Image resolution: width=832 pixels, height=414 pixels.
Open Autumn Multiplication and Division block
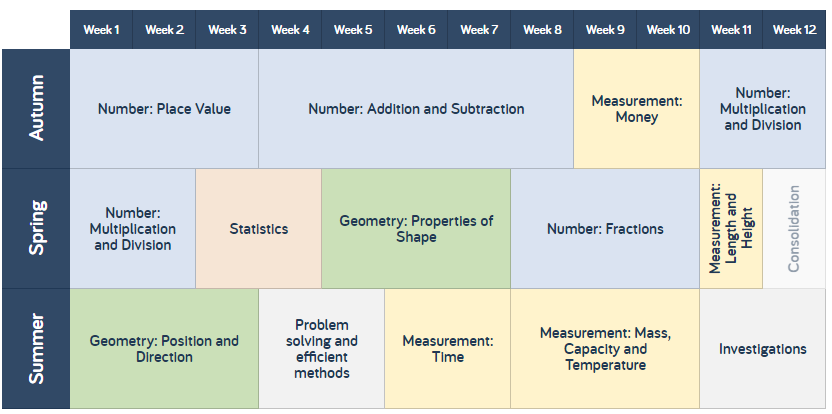[763, 109]
